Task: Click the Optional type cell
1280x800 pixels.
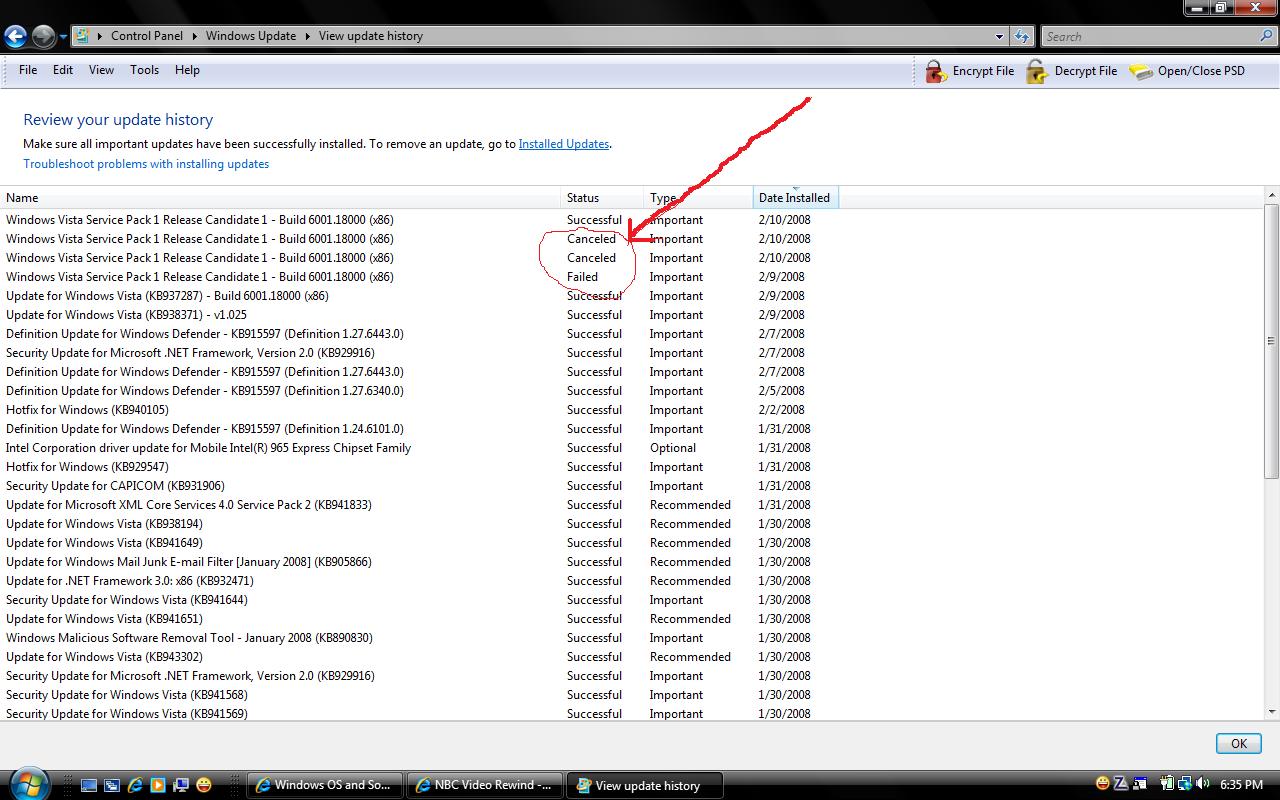Action: [673, 448]
